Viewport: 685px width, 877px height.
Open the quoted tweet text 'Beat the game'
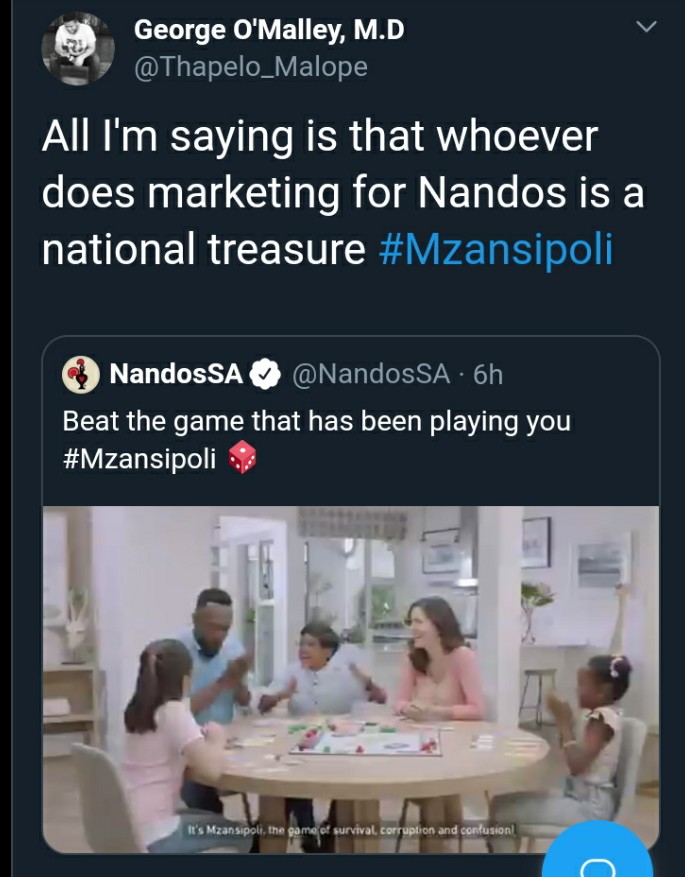pos(316,421)
